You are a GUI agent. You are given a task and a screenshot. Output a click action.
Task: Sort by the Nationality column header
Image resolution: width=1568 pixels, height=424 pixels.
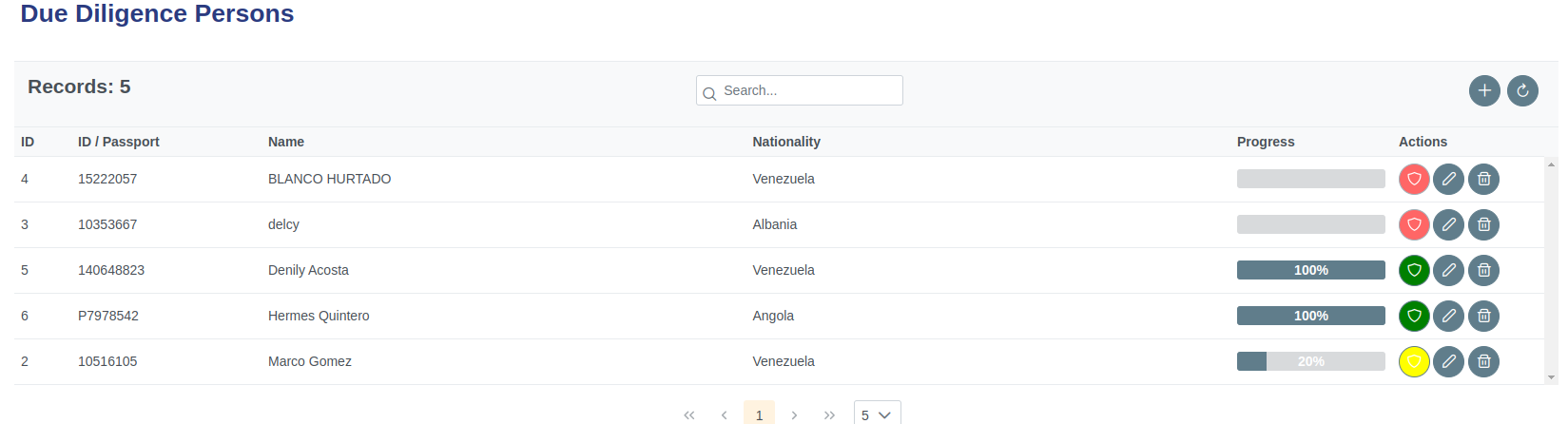click(x=785, y=142)
